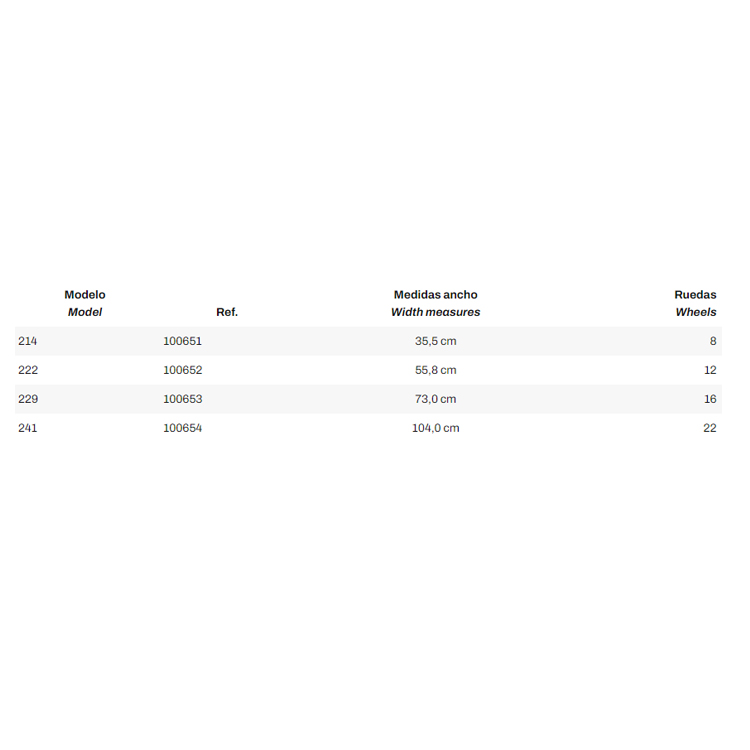Click the wheels value 12
The height and width of the screenshot is (750, 750).
click(710, 370)
